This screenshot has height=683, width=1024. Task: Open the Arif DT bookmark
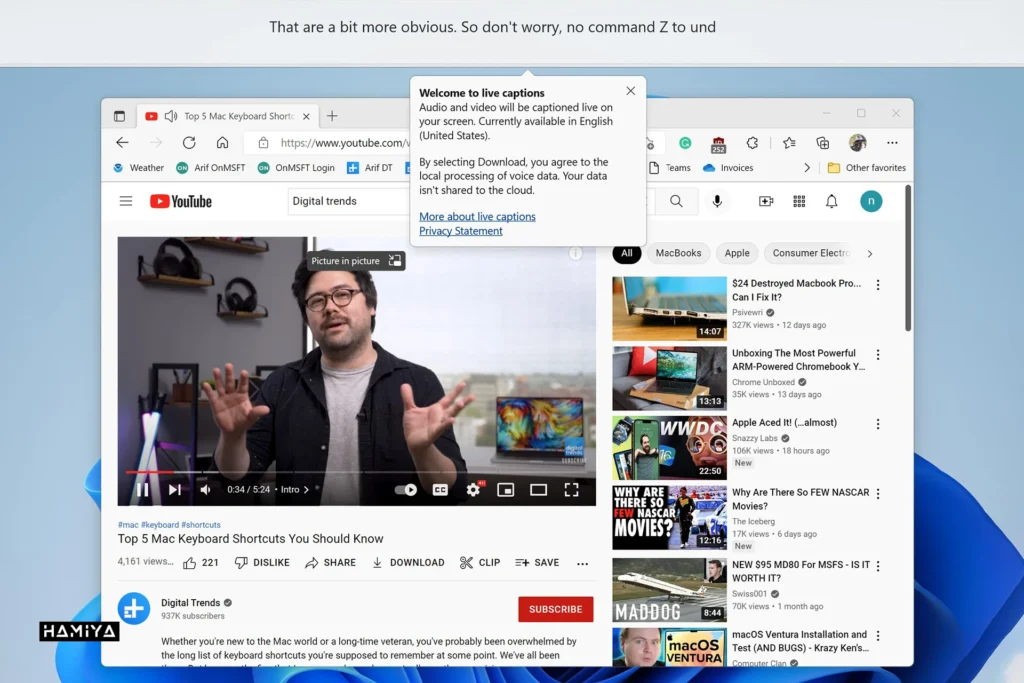pyautogui.click(x=370, y=168)
